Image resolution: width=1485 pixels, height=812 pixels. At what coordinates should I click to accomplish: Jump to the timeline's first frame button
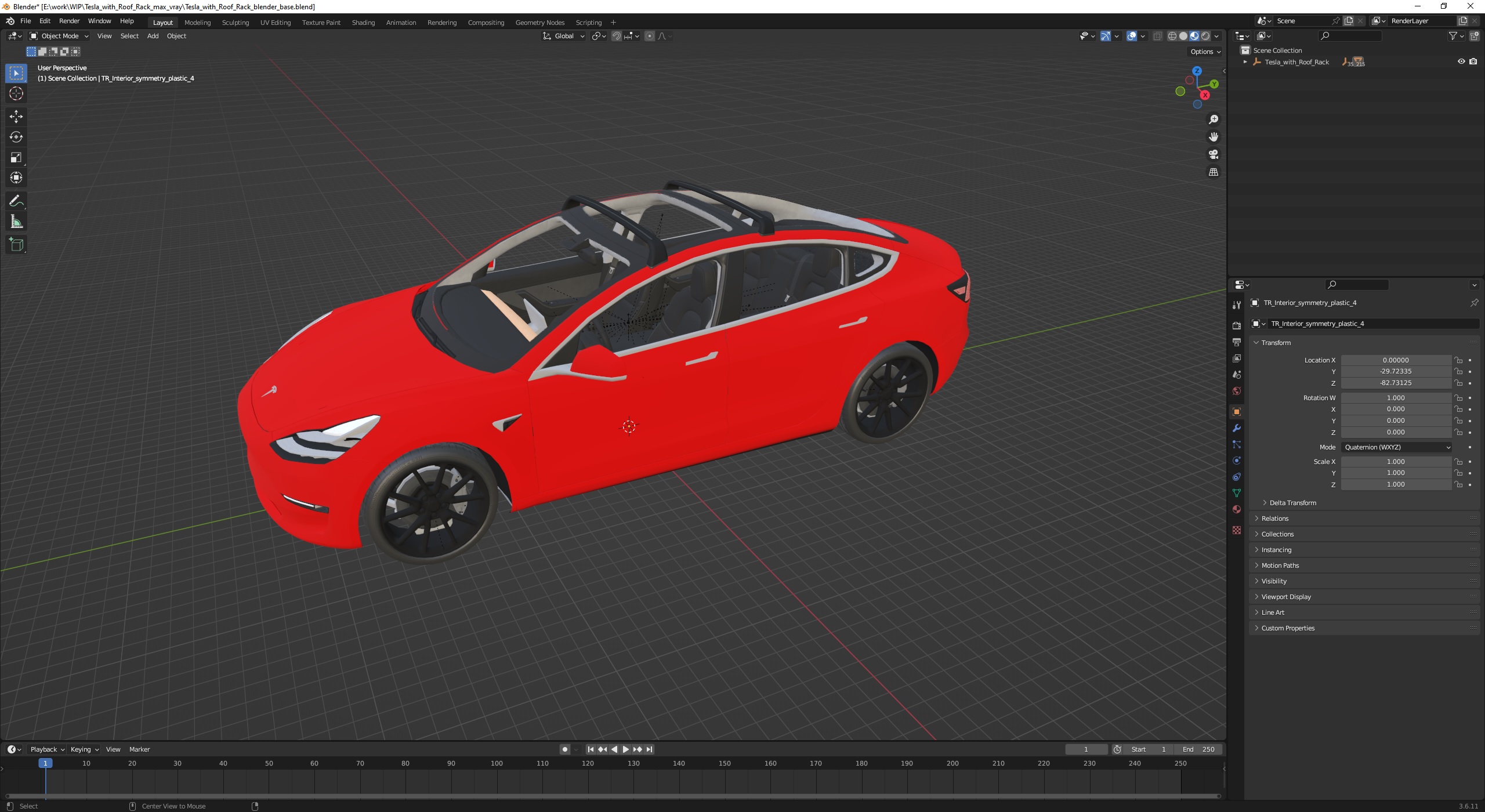(591, 749)
